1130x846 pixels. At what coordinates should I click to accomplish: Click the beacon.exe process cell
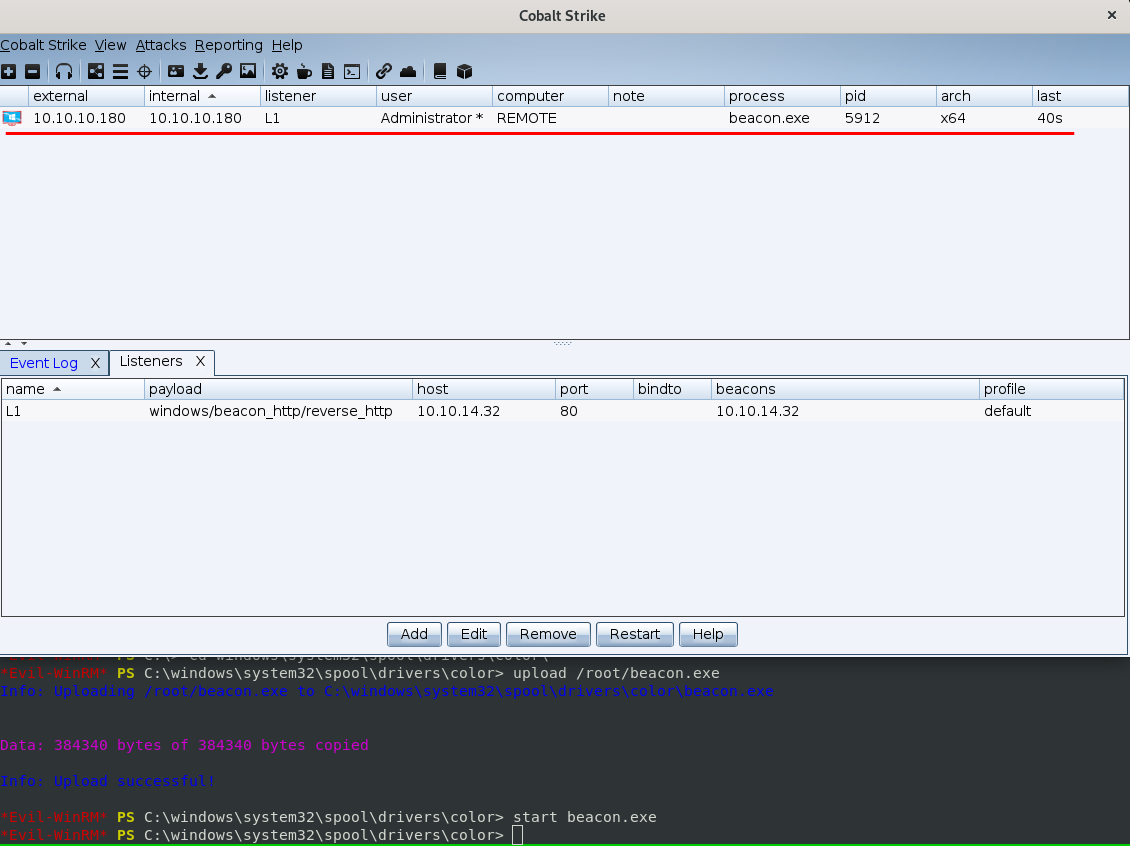point(782,118)
